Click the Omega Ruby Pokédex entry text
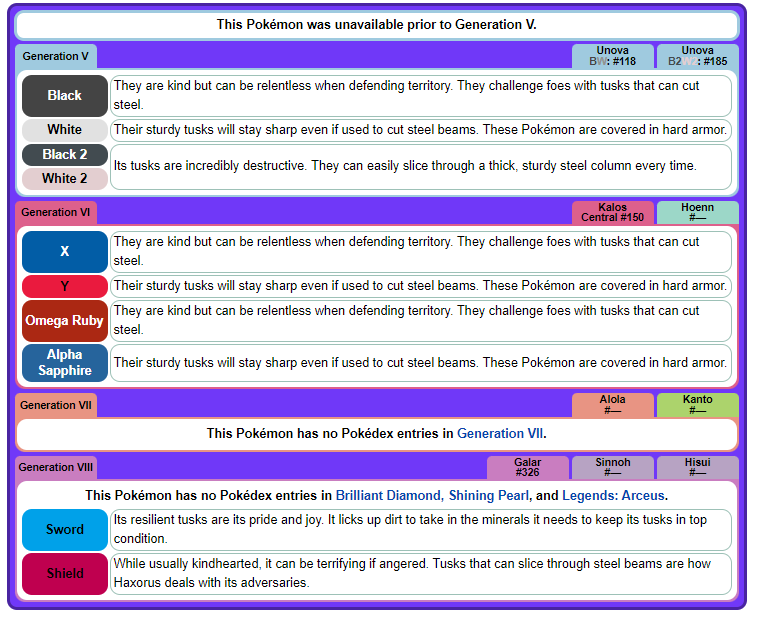This screenshot has width=758, height=620. [x=421, y=321]
